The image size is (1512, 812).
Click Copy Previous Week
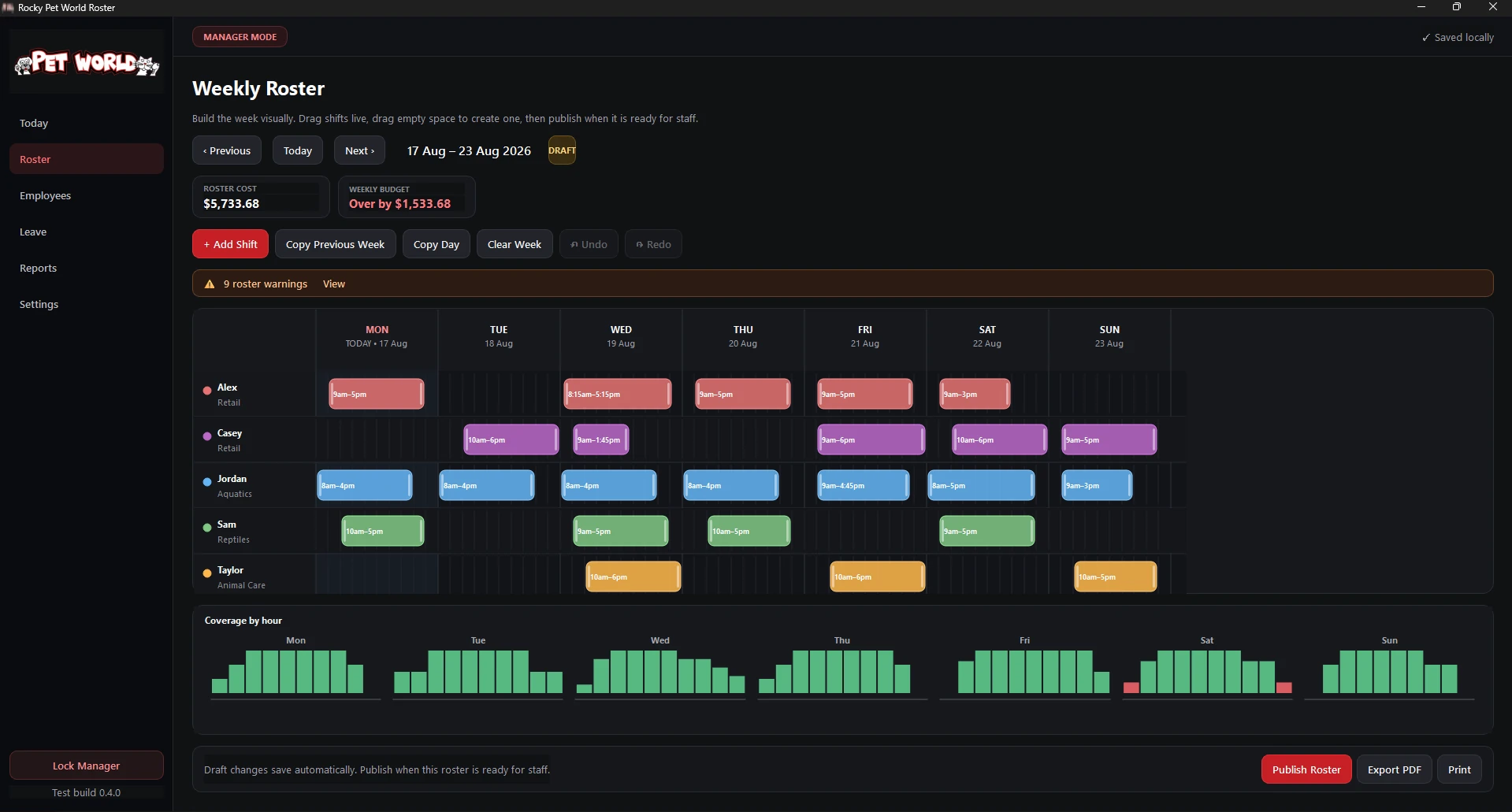pyautogui.click(x=335, y=244)
